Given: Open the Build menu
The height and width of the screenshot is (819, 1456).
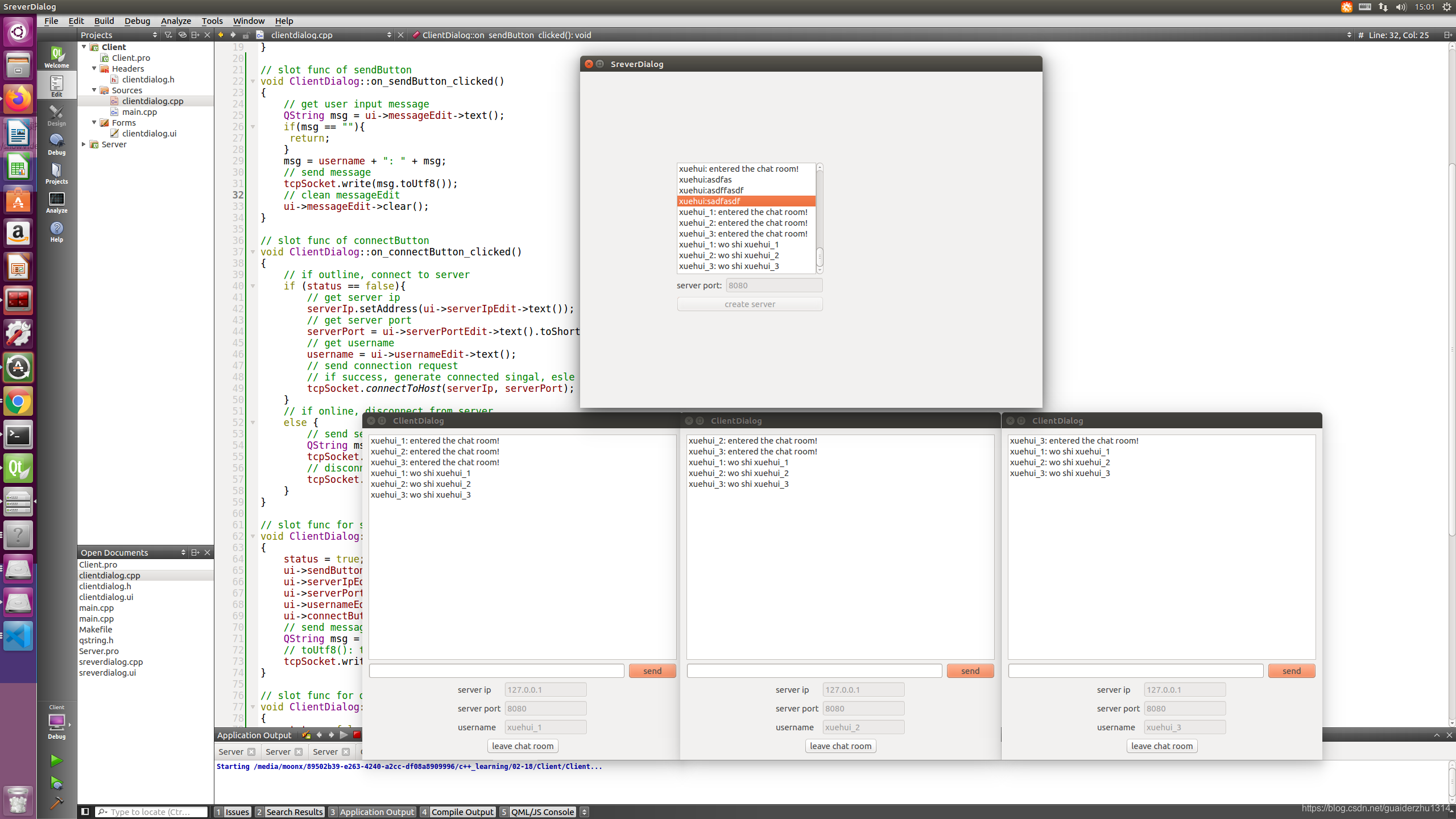Looking at the screenshot, I should tap(104, 20).
